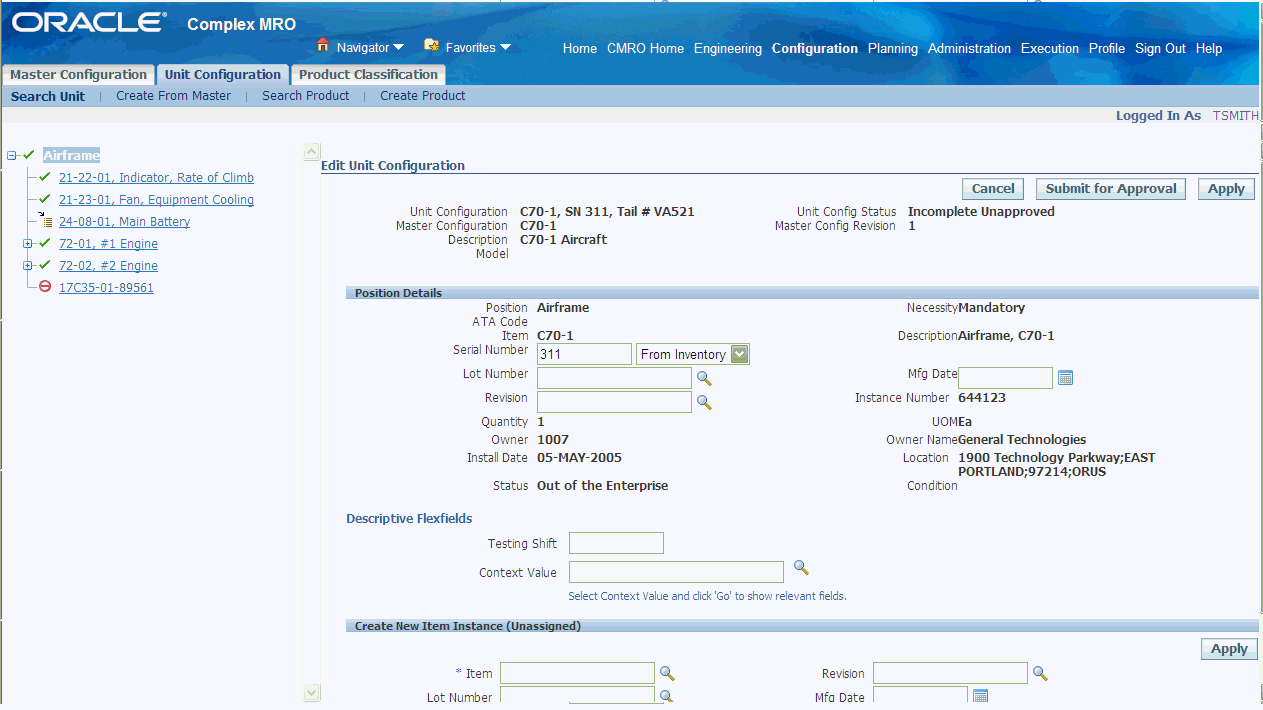Click the Mfg Date field in Position Details

[1005, 378]
